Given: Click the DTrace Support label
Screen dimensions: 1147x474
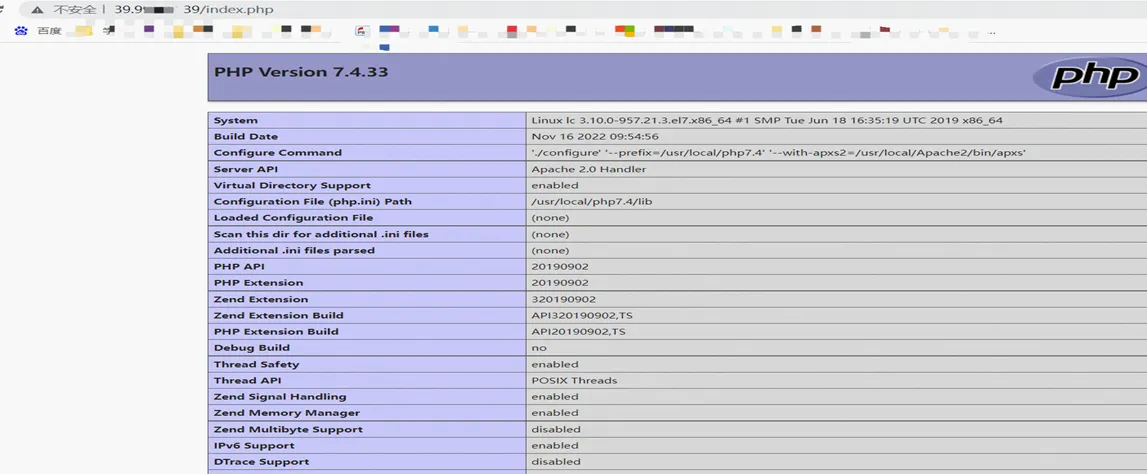Looking at the screenshot, I should [261, 462].
